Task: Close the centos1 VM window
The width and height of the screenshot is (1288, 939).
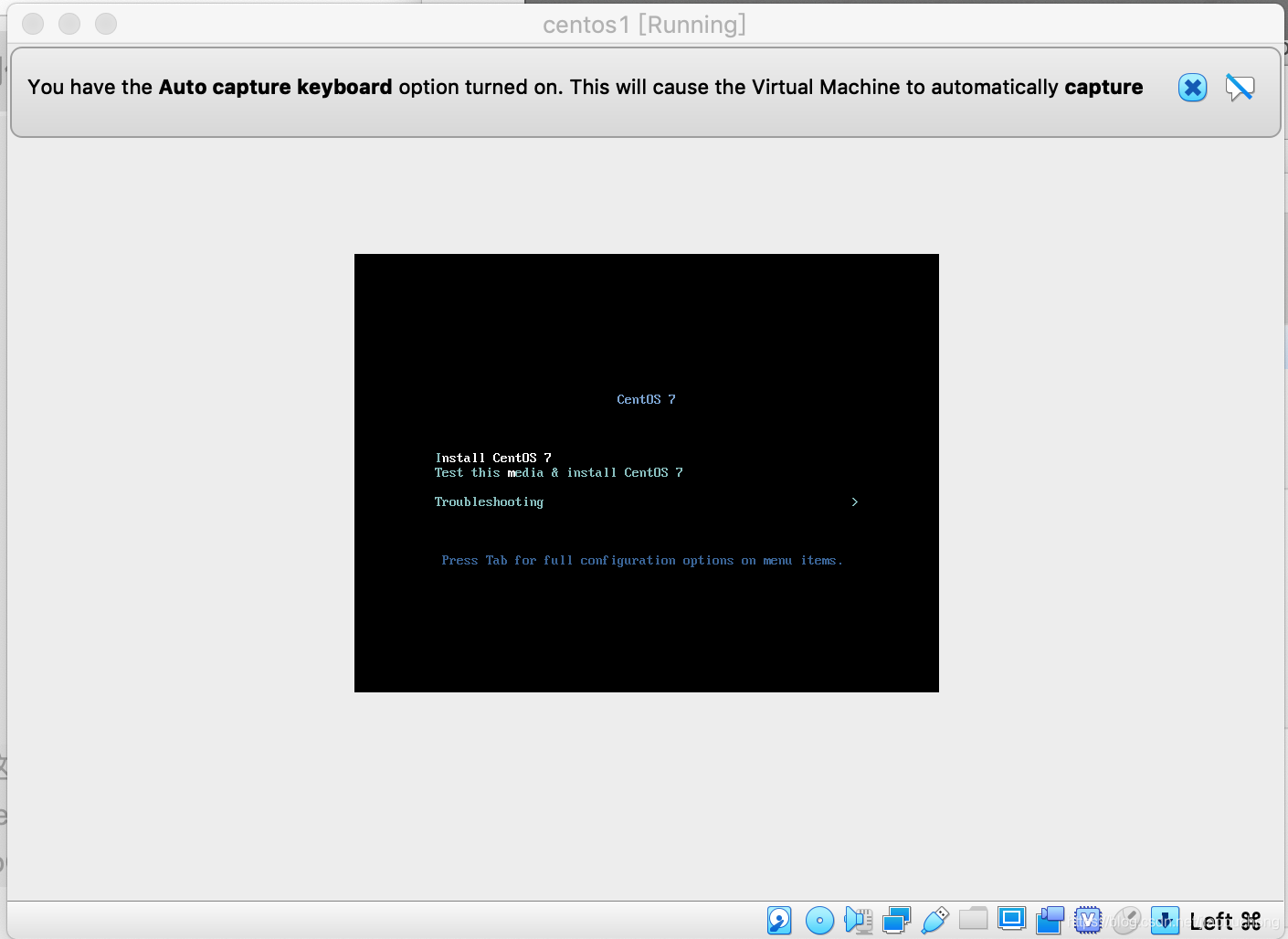Action: pos(33,24)
